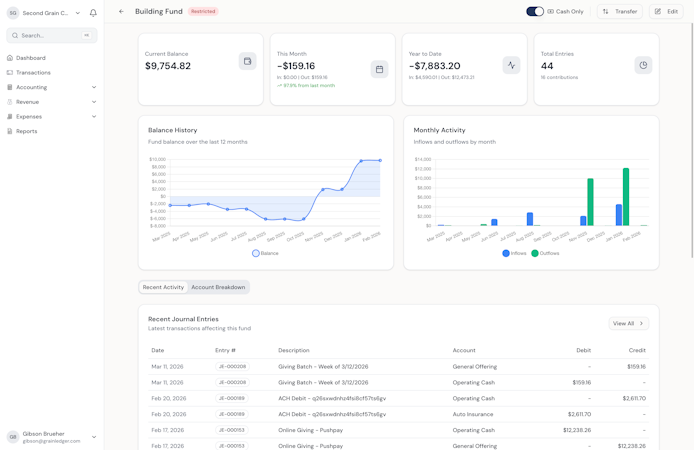The image size is (694, 450).
Task: Toggle the Cash Only switch off
Action: (535, 12)
